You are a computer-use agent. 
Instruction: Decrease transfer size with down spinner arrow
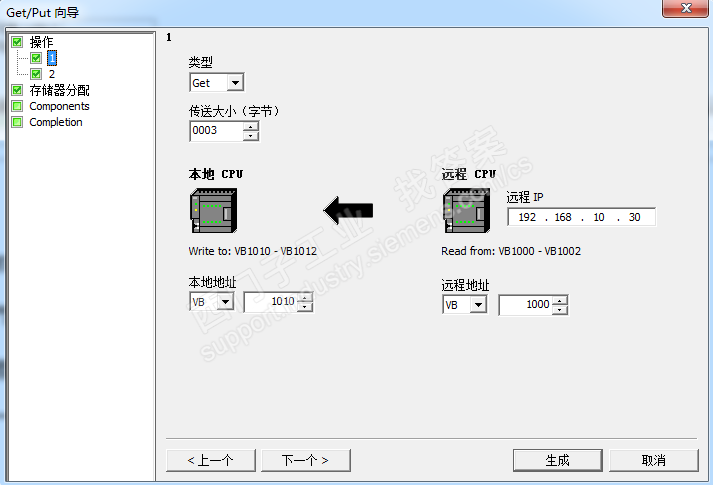coord(251,136)
